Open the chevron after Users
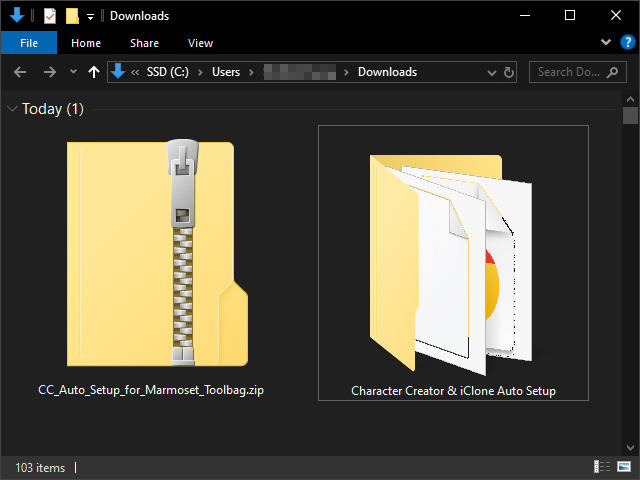Image resolution: width=640 pixels, height=480 pixels. click(251, 73)
